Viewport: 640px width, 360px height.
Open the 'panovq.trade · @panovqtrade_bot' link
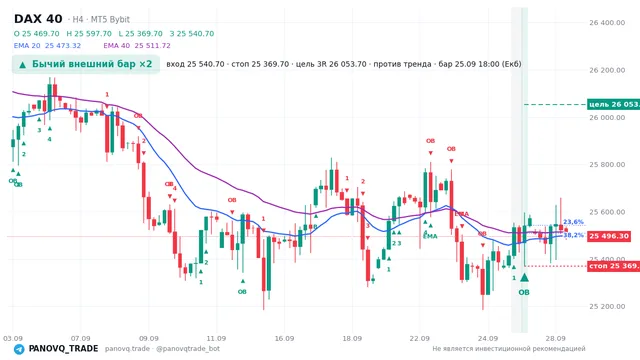pos(162,349)
